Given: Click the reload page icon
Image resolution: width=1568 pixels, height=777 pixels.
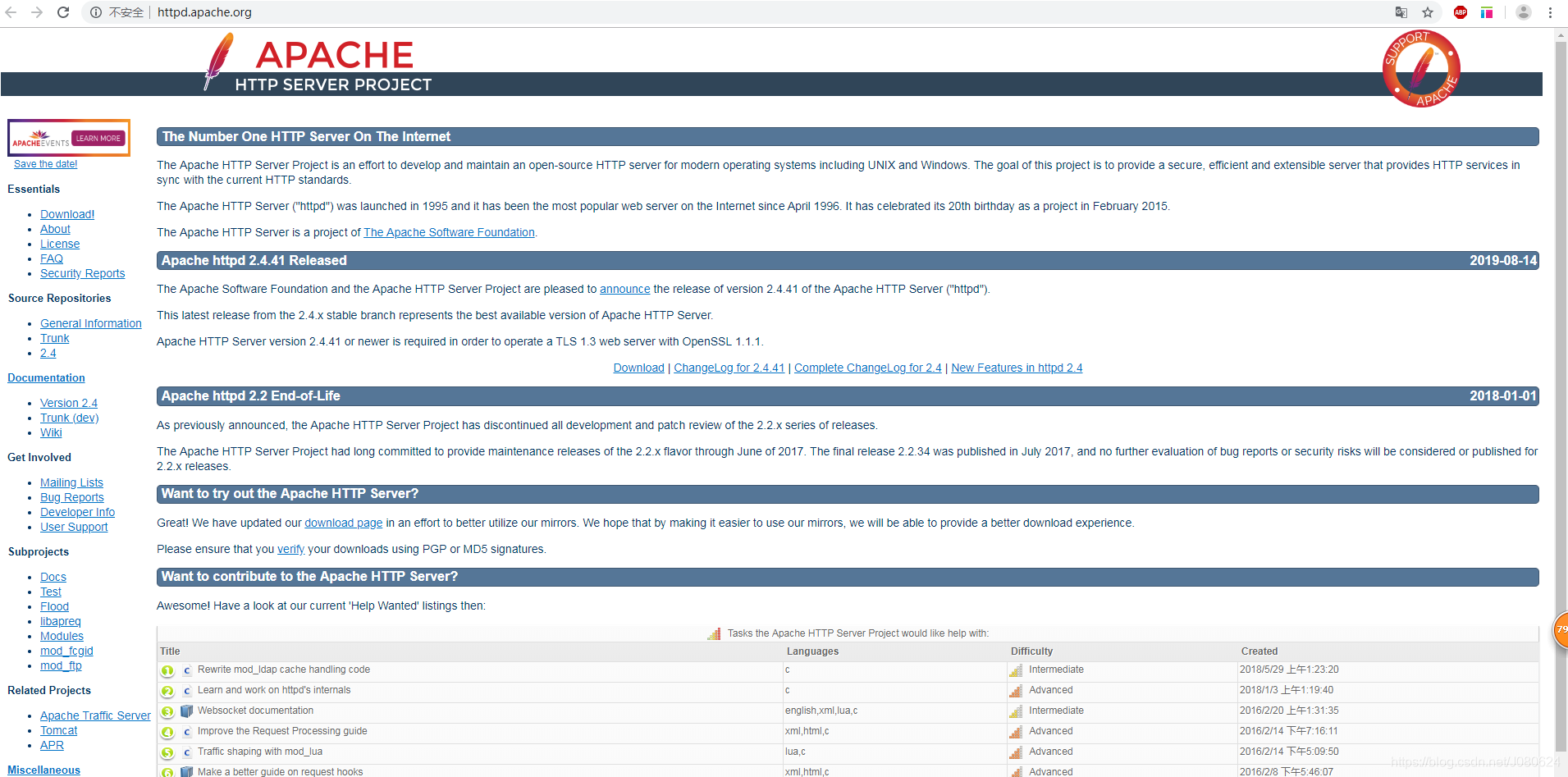Looking at the screenshot, I should point(63,12).
